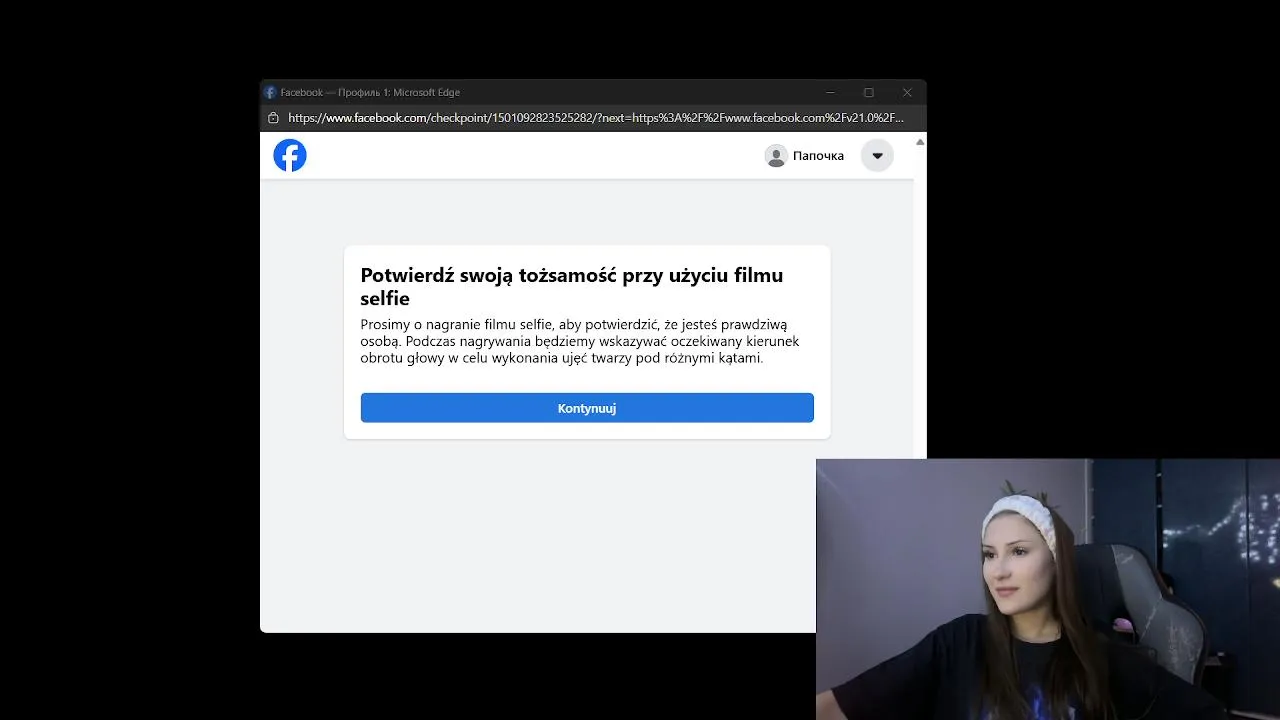This screenshot has width=1280, height=720.
Task: Minimize the Edge window
Action: coord(830,92)
